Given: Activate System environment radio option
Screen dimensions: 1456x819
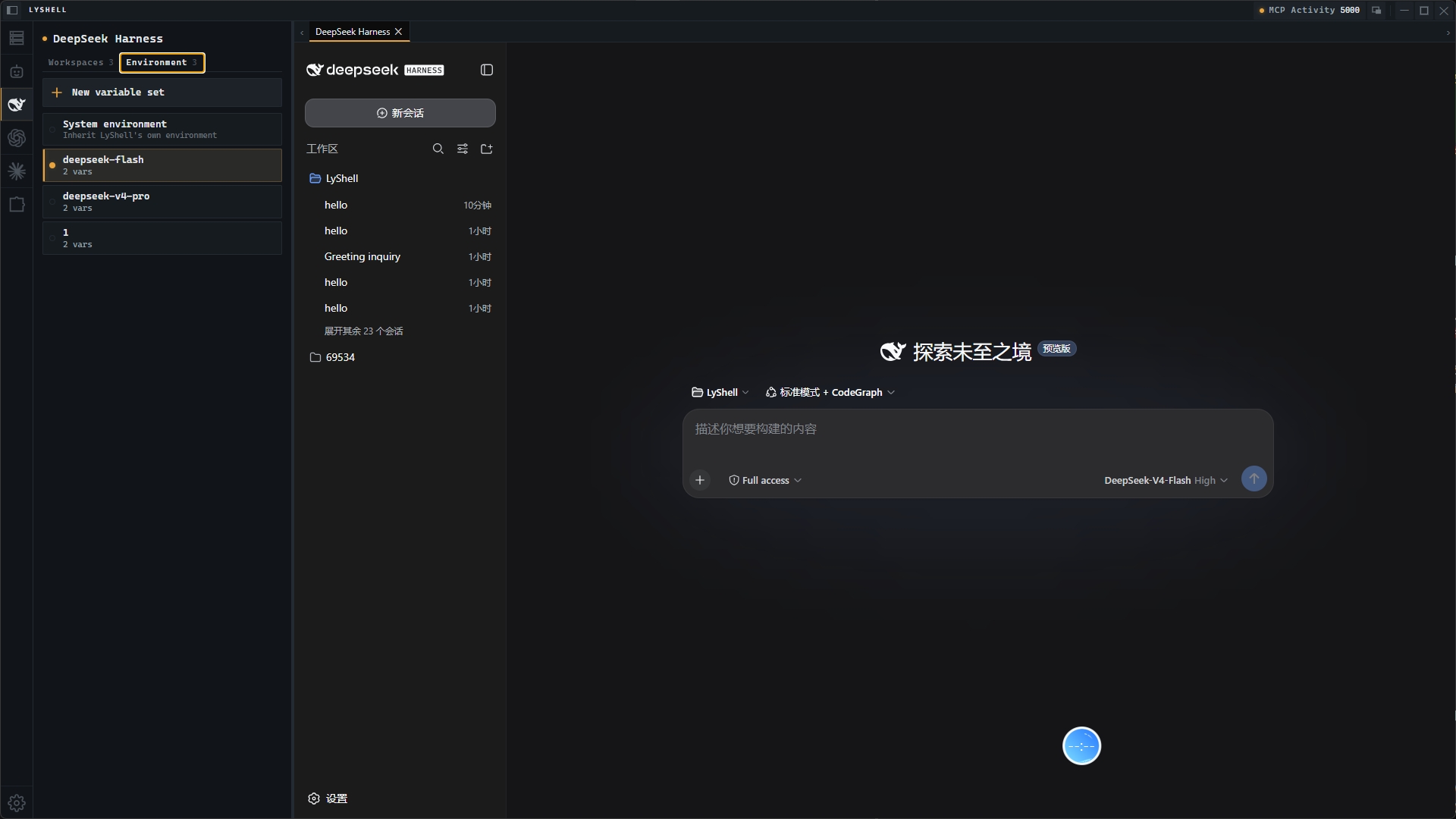Looking at the screenshot, I should point(52,130).
